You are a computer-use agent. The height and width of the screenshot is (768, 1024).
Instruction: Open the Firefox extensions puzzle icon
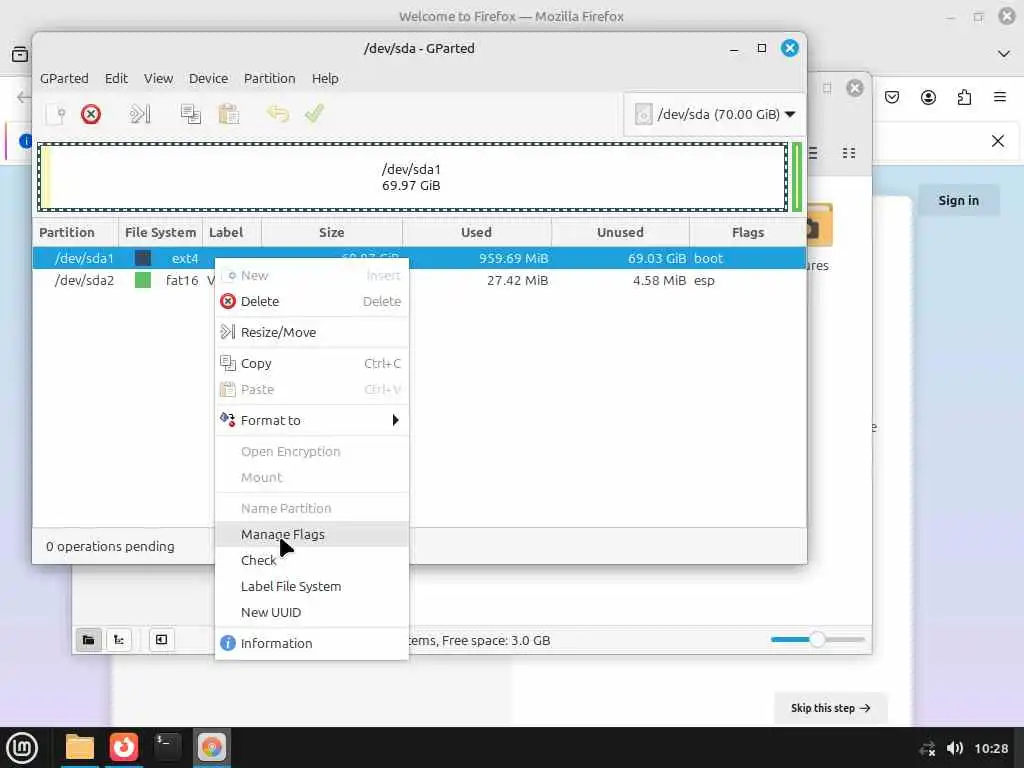pyautogui.click(x=964, y=97)
